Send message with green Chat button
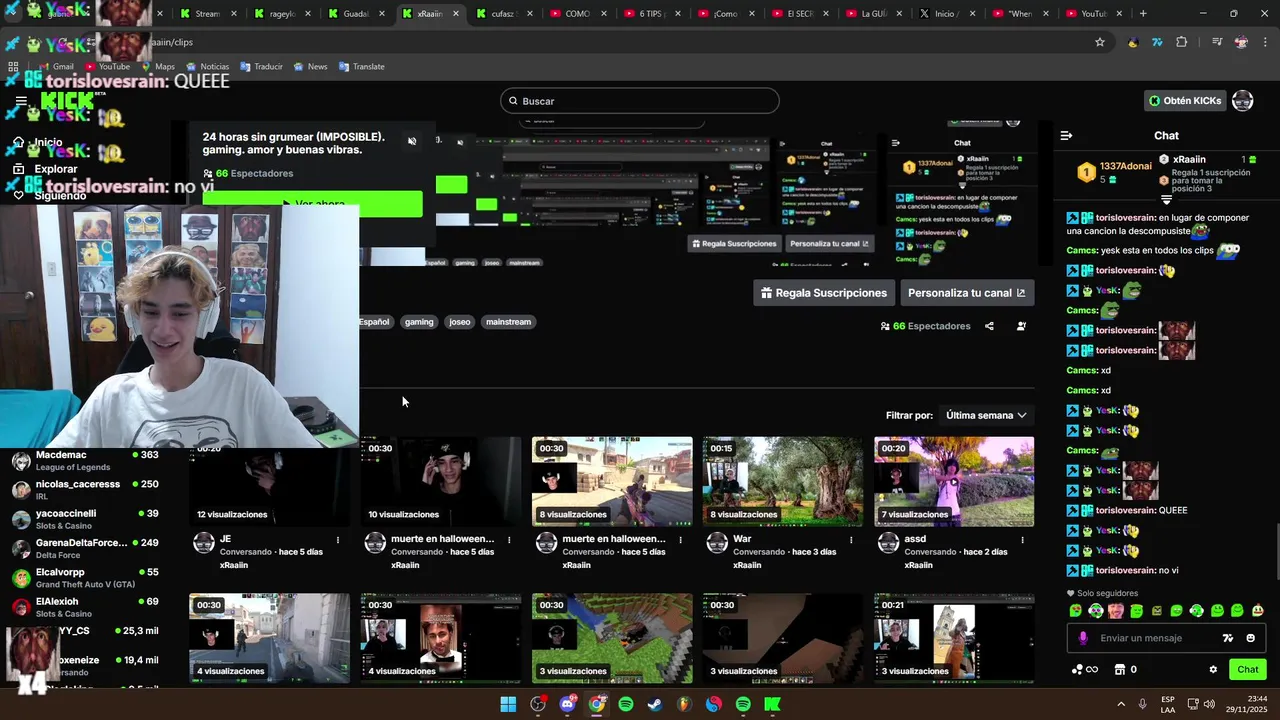Screen dimensions: 1280x720 (1247, 670)
